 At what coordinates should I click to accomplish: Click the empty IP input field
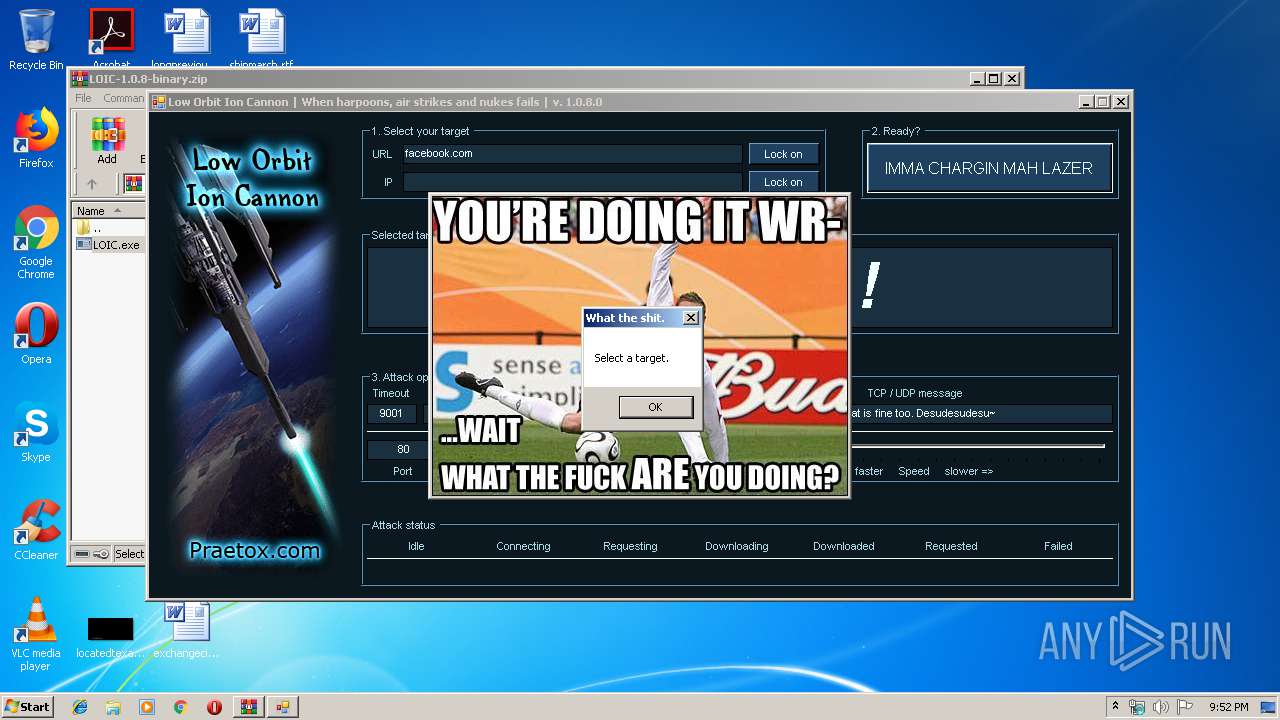(572, 182)
